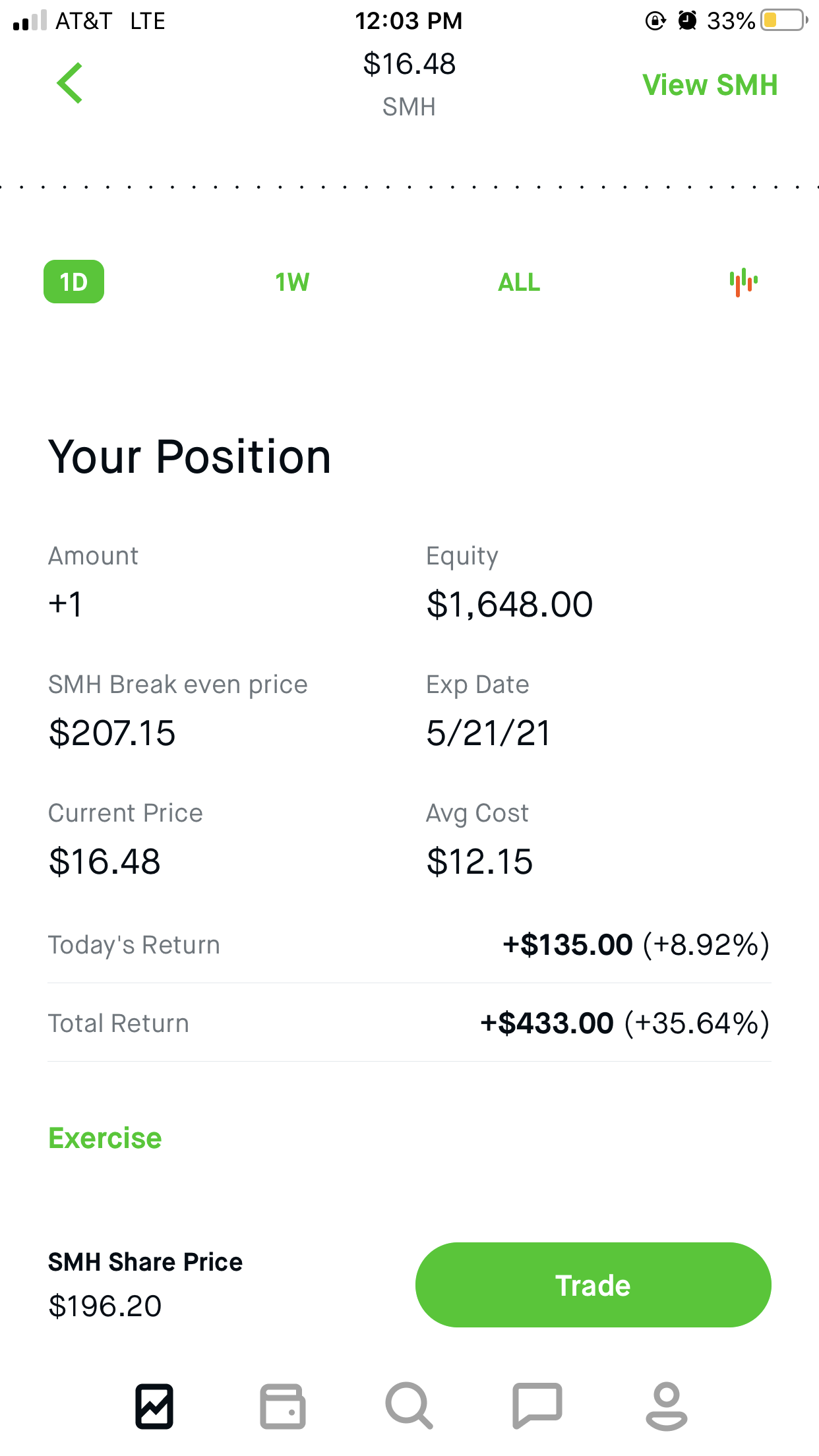Tap the dotted chart line area

[409, 187]
